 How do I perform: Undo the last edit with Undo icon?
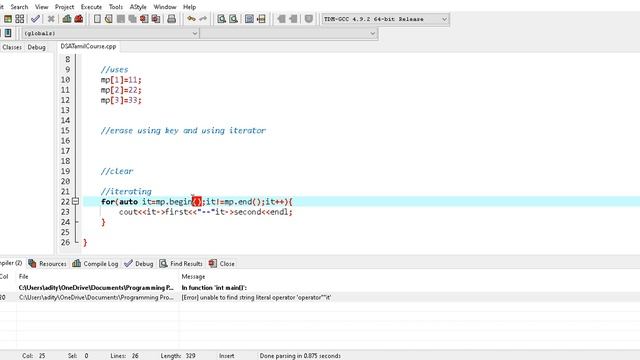click(191, 19)
